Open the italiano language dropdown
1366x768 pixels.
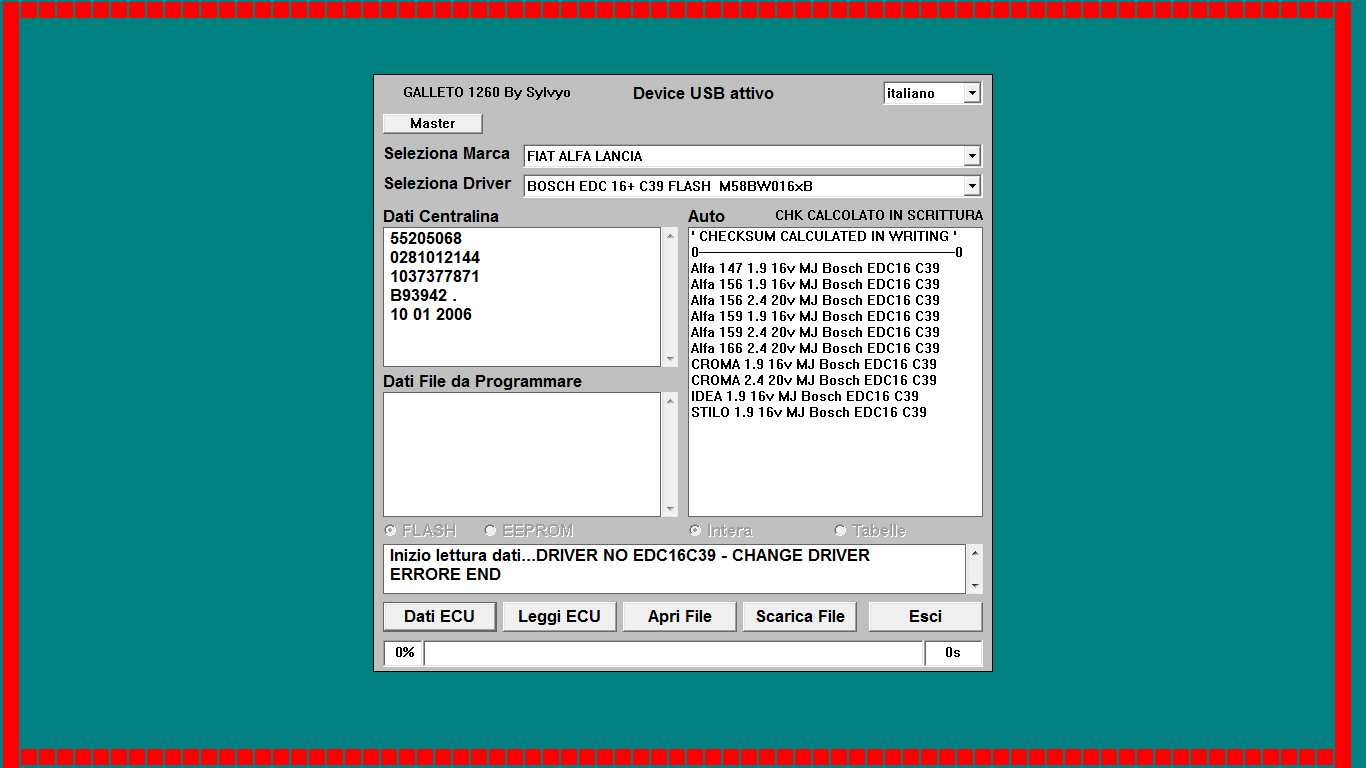(972, 93)
